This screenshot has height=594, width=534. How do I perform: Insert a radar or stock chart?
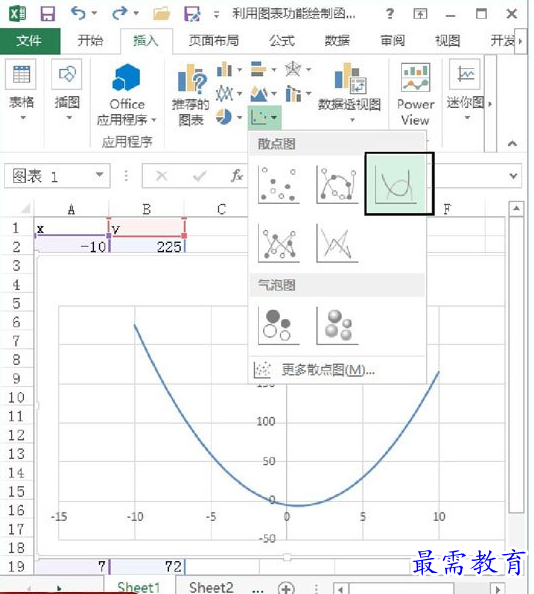pyautogui.click(x=298, y=69)
